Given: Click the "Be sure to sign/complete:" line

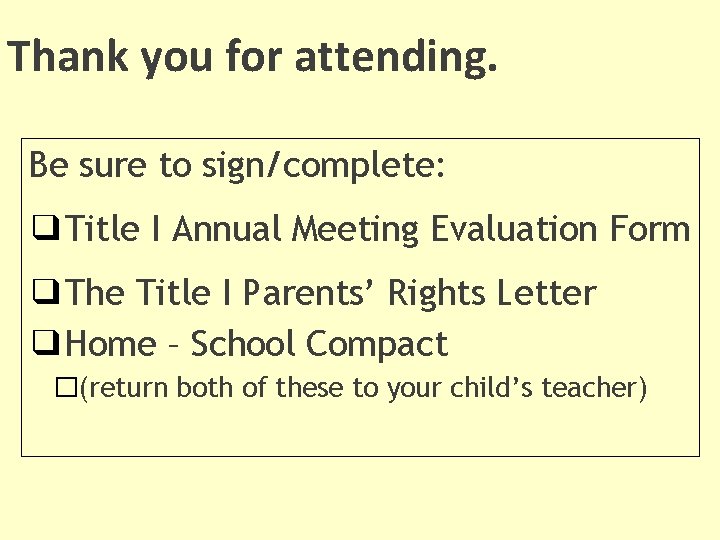Looking at the screenshot, I should coord(237,165).
